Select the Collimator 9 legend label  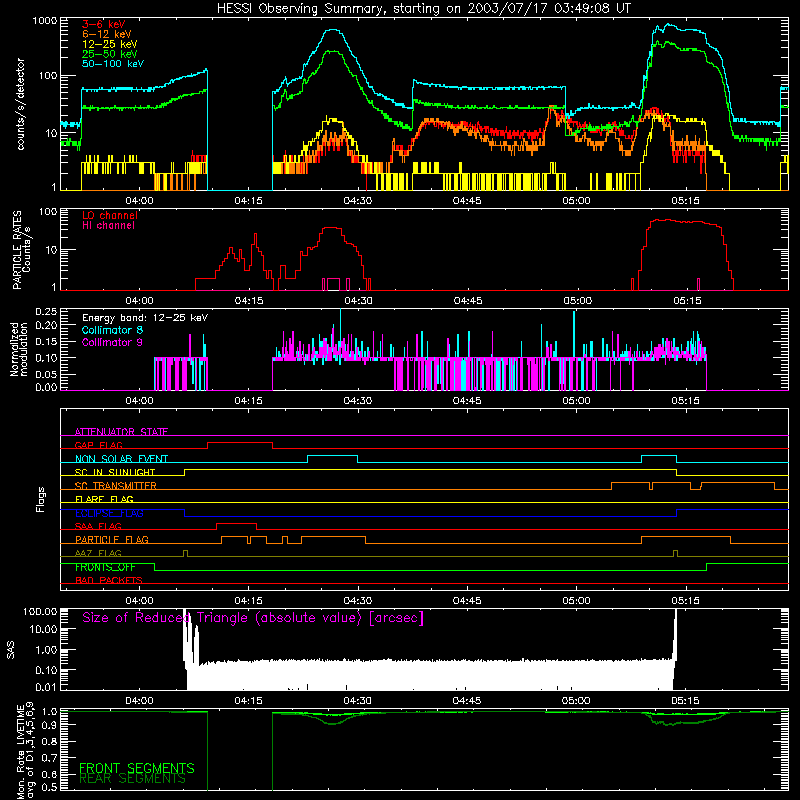pos(112,342)
